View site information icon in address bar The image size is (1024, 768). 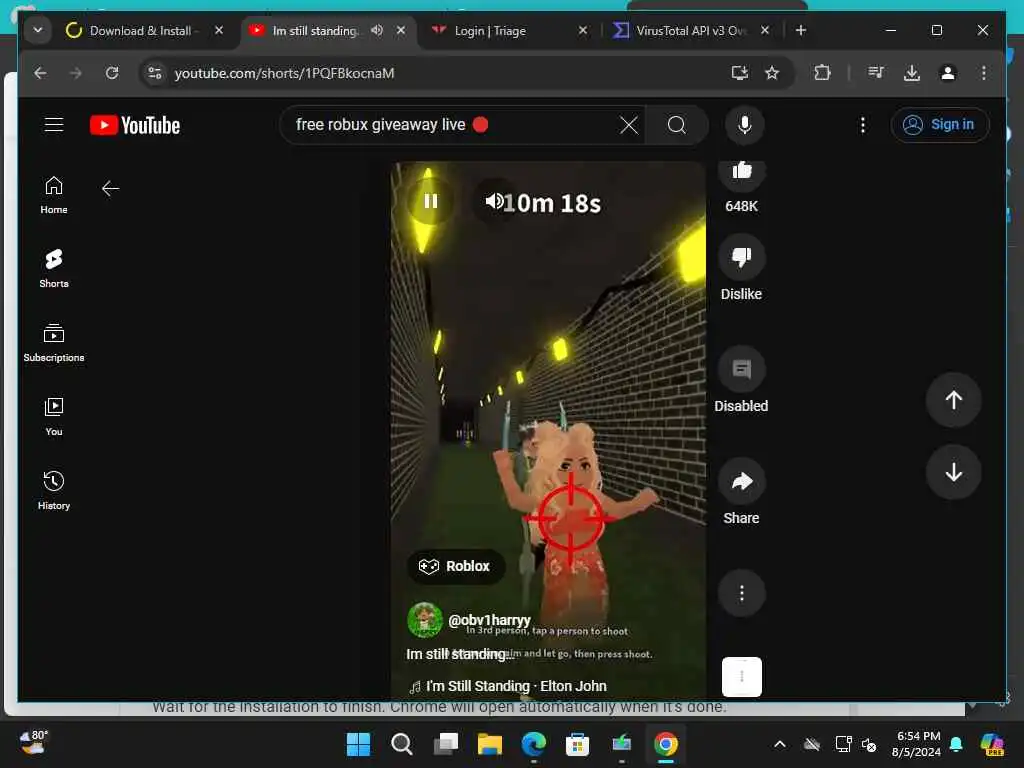[155, 73]
